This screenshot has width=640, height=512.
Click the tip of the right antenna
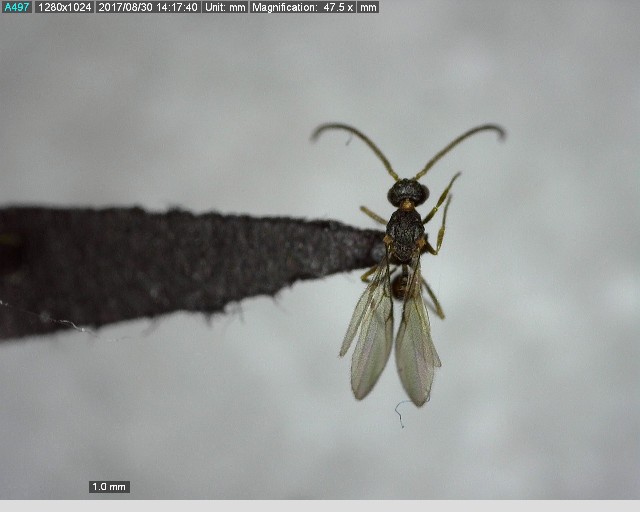(501, 130)
